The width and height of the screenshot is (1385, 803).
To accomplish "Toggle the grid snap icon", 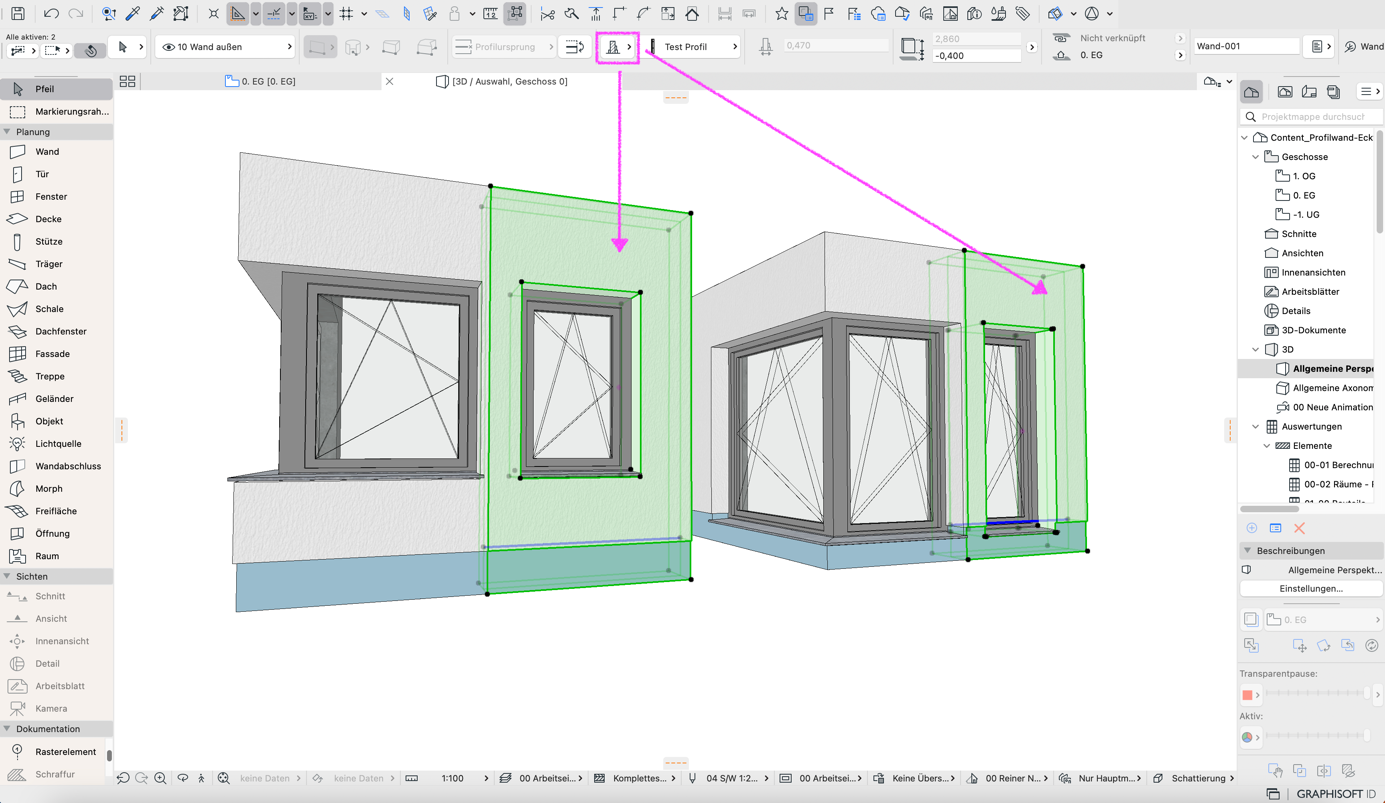I will [x=346, y=14].
